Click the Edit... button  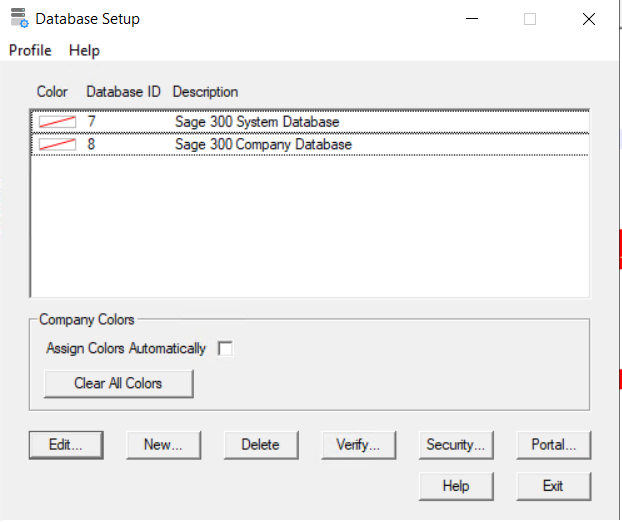pos(66,445)
